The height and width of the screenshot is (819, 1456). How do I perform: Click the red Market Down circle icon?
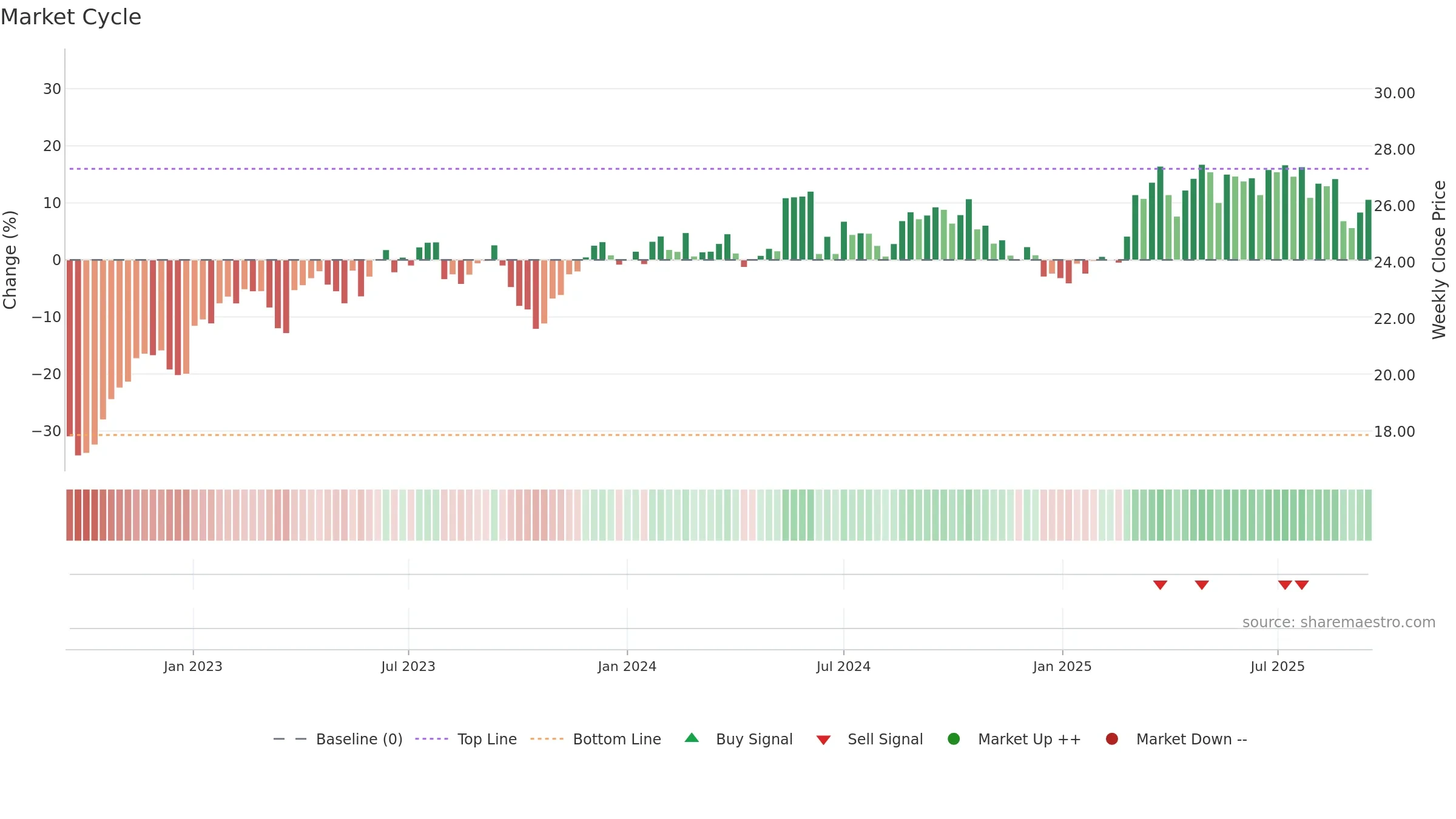(1112, 739)
